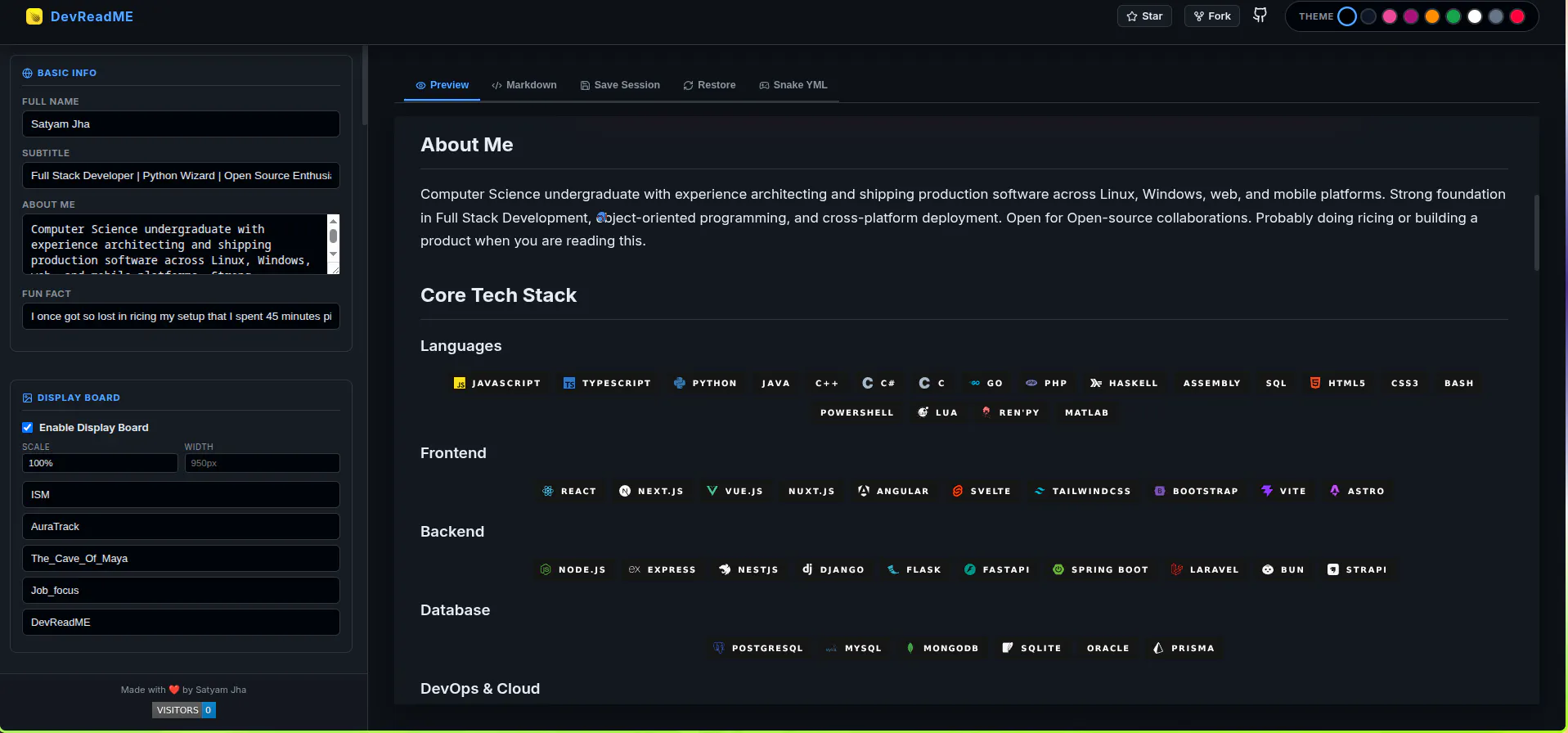The image size is (1568, 733).
Task: Click the Star button
Action: coord(1144,16)
